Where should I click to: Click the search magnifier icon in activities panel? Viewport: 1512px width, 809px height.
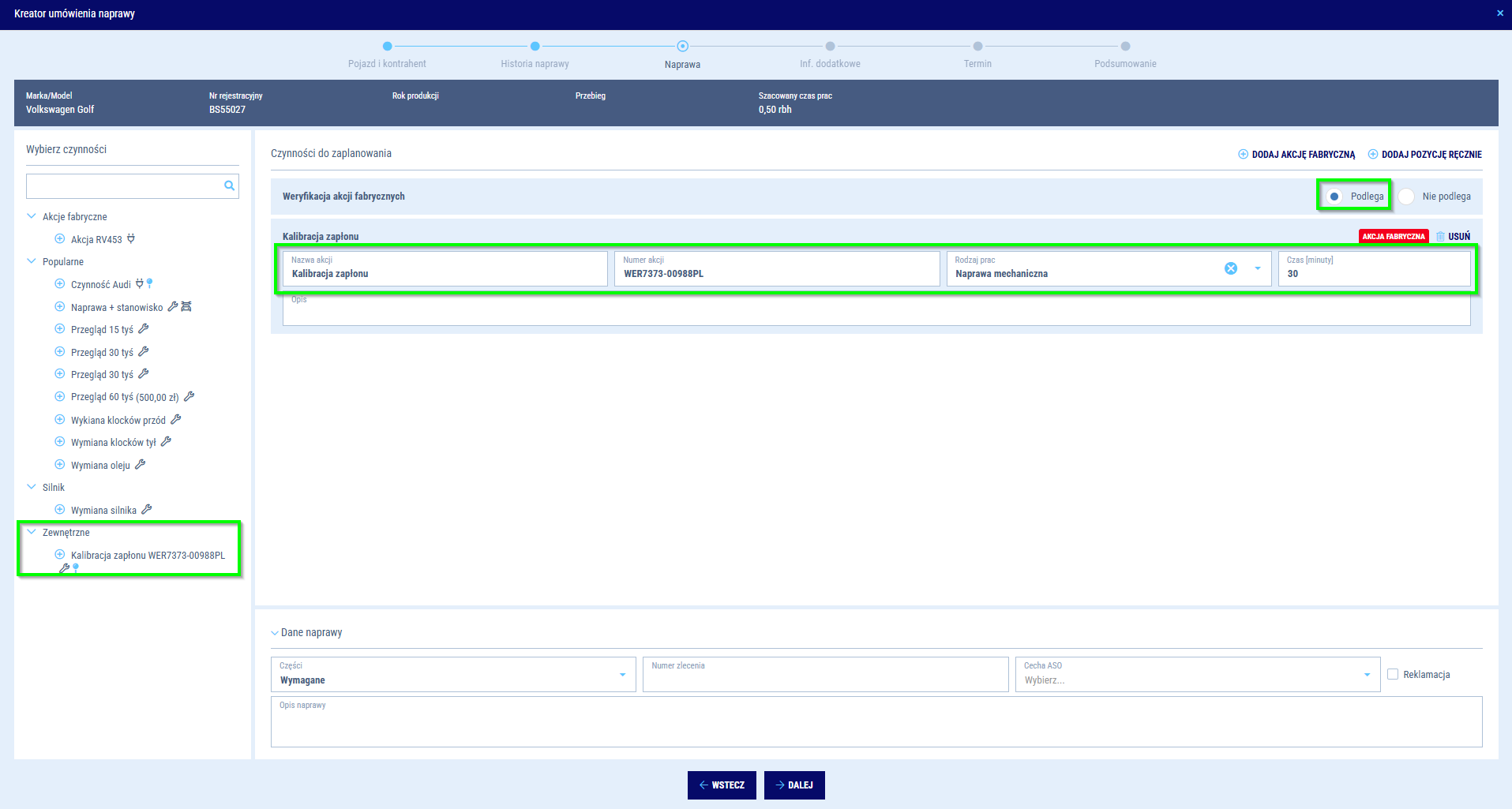pos(229,186)
